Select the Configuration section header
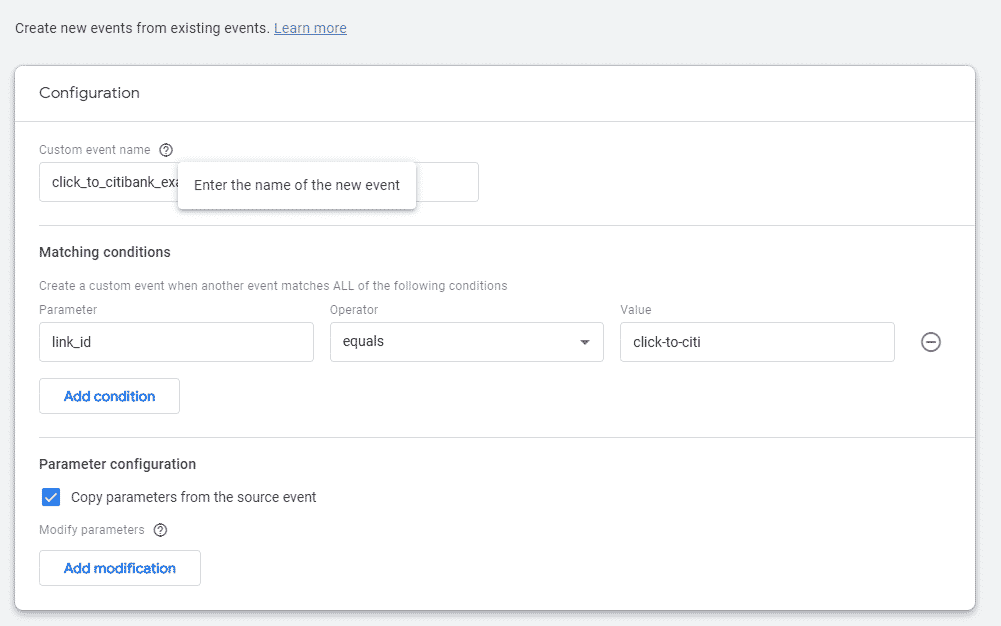The image size is (1001, 626). click(x=89, y=92)
